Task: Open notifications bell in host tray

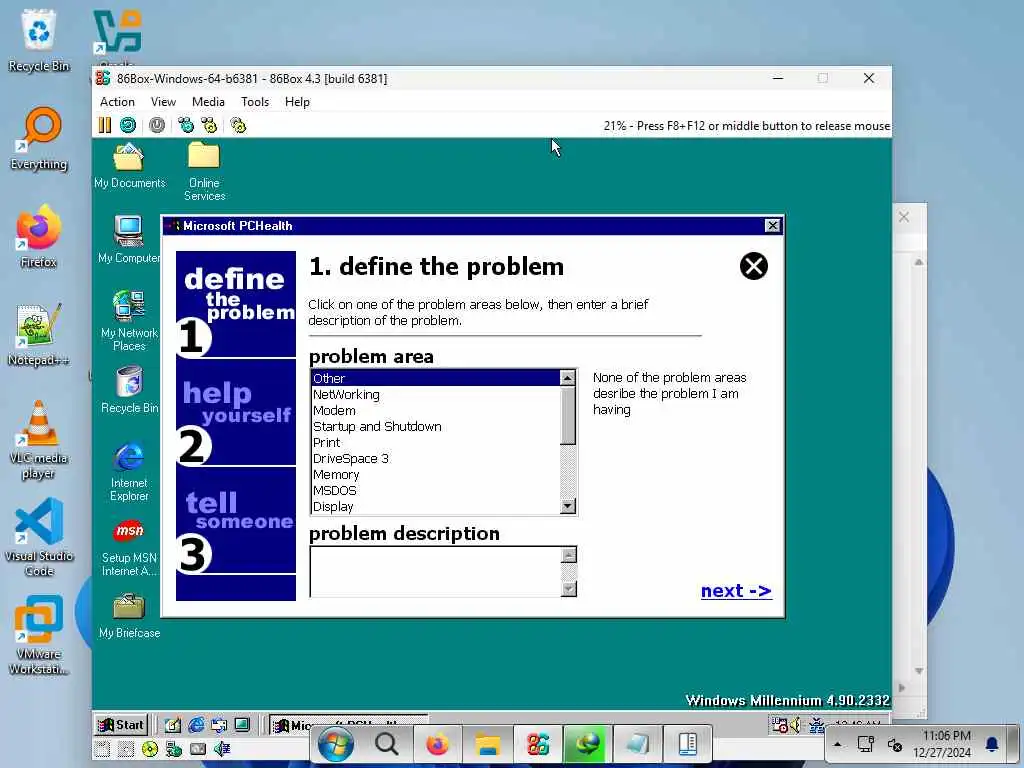Action: pos(992,744)
